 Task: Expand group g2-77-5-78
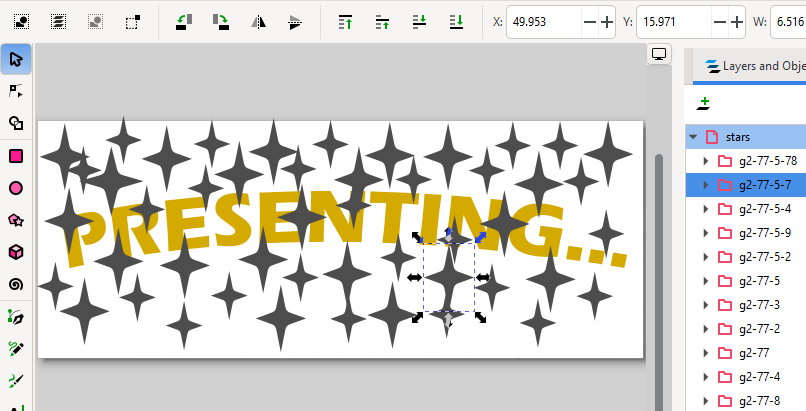[x=706, y=161]
